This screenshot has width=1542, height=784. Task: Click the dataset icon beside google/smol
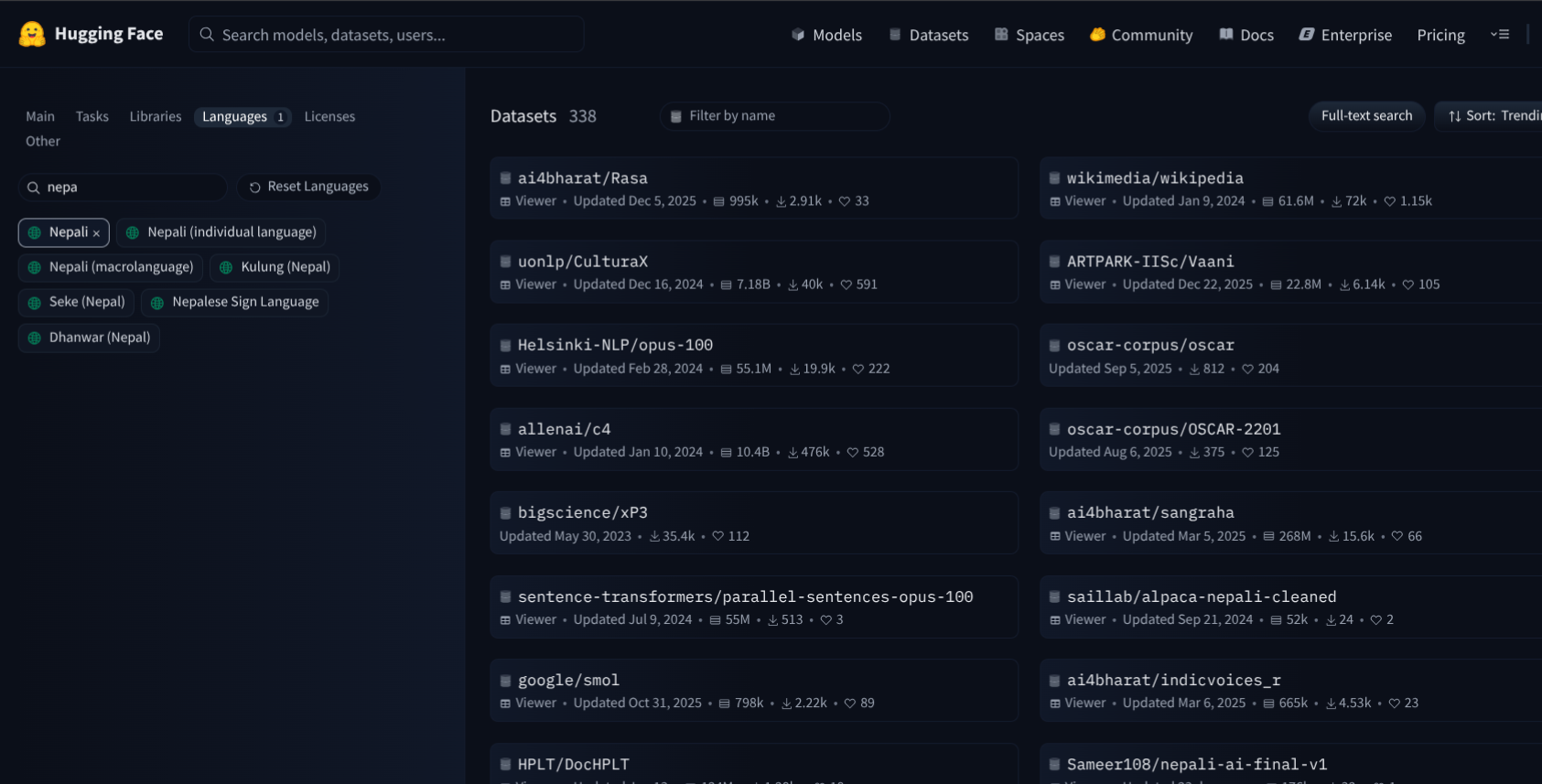tap(505, 681)
